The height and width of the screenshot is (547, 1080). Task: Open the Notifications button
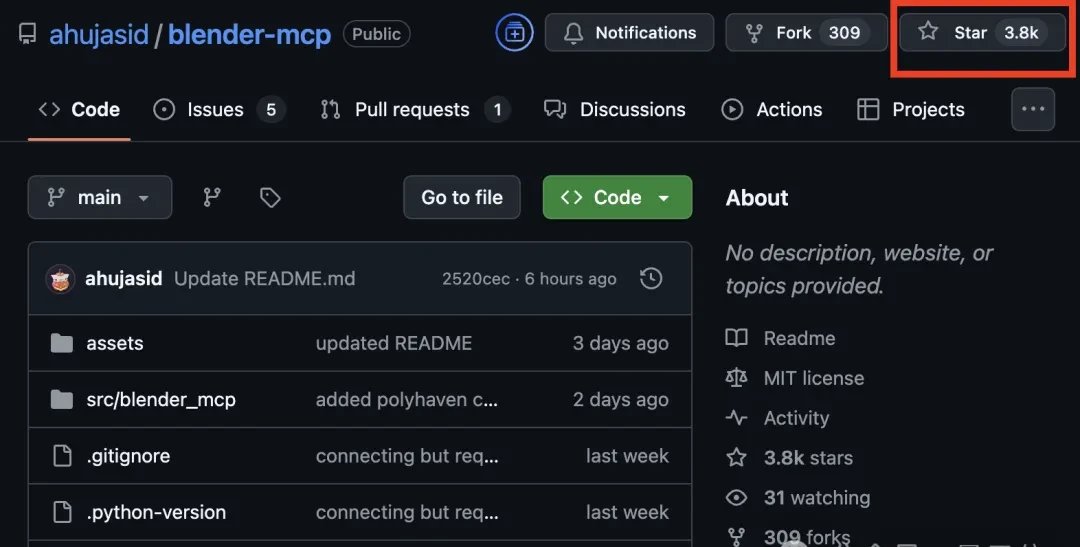tap(629, 32)
